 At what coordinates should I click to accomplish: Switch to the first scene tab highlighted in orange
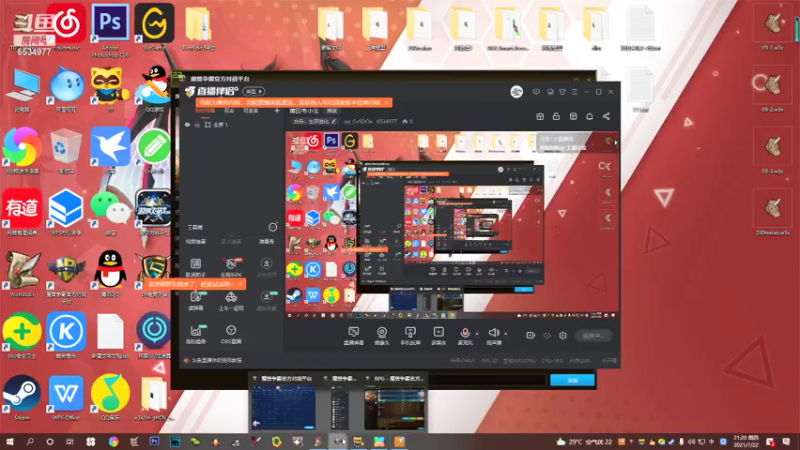pos(205,111)
